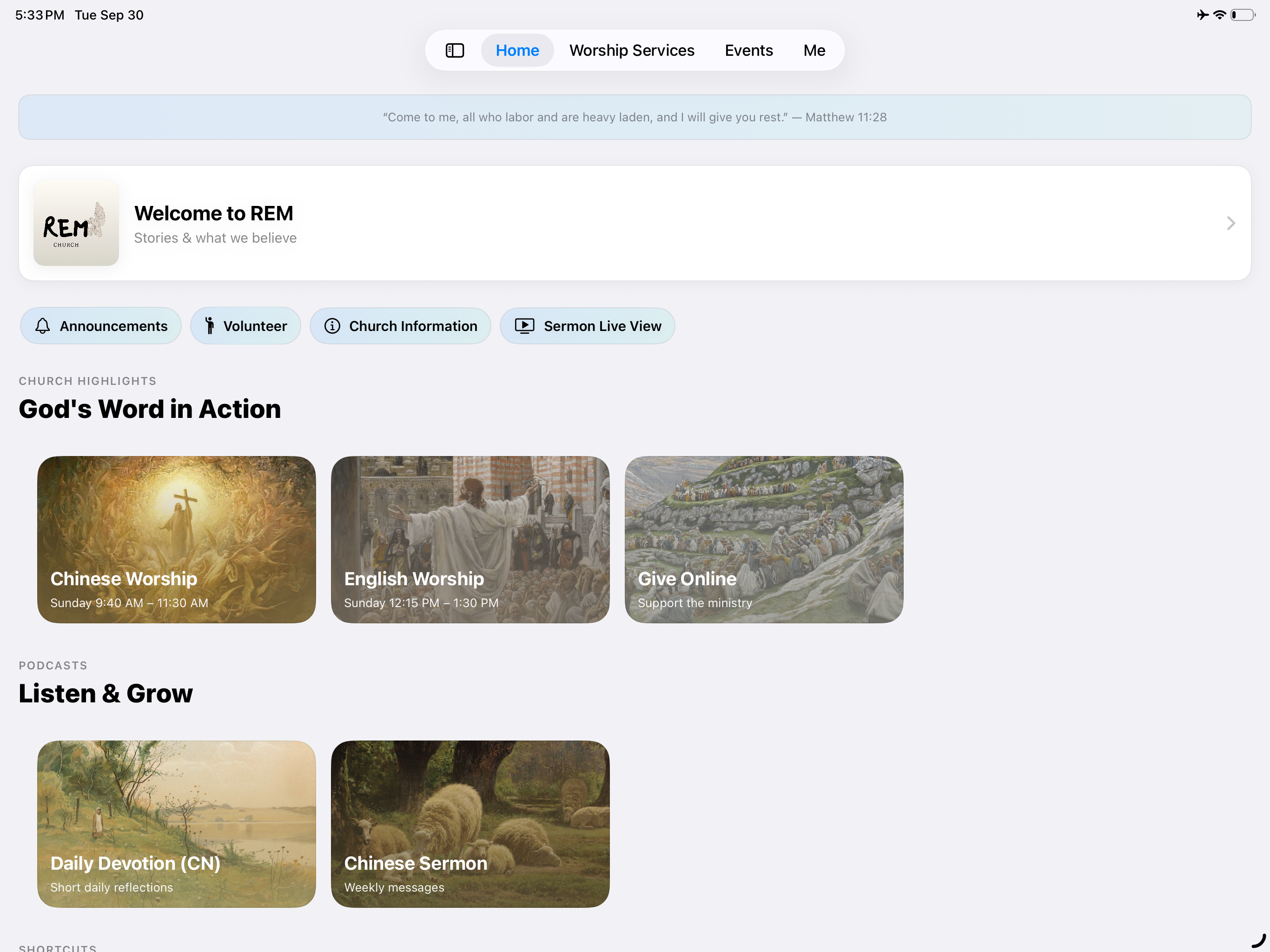Tap the CHURCH HIGHLIGHTS label
Viewport: 1270px width, 952px height.
tap(88, 381)
